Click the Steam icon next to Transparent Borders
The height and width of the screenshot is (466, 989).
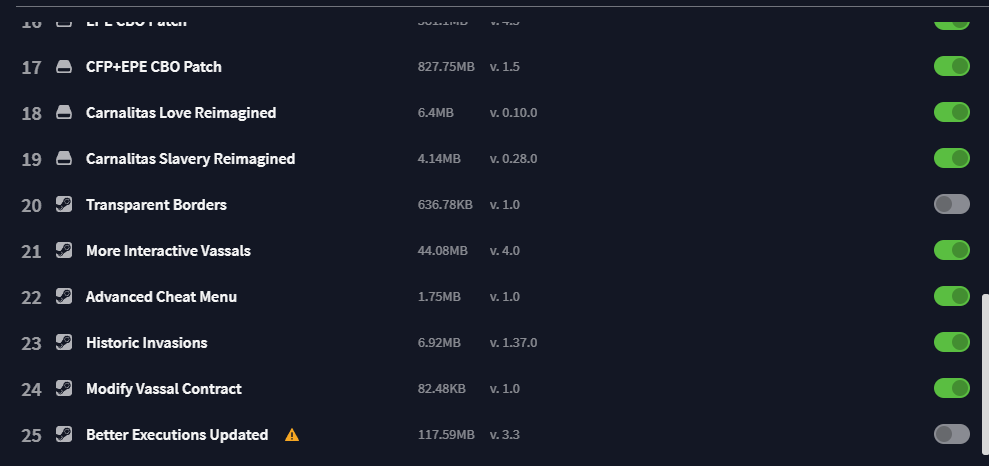(64, 204)
